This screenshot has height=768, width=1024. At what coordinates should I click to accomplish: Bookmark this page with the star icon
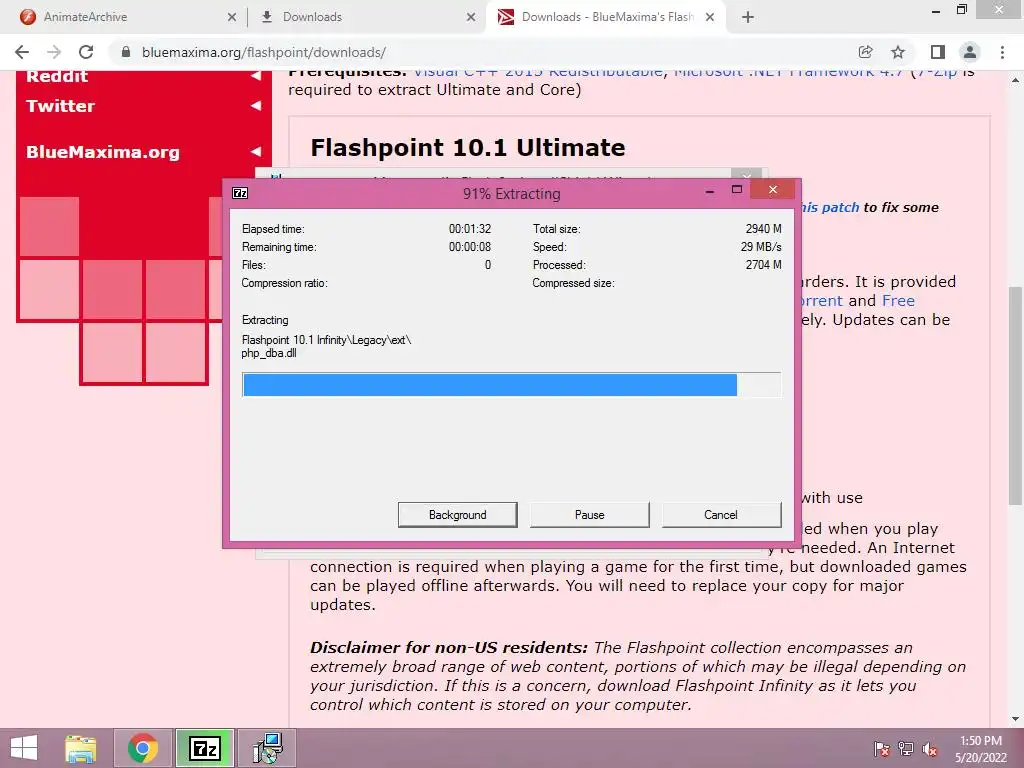point(898,52)
